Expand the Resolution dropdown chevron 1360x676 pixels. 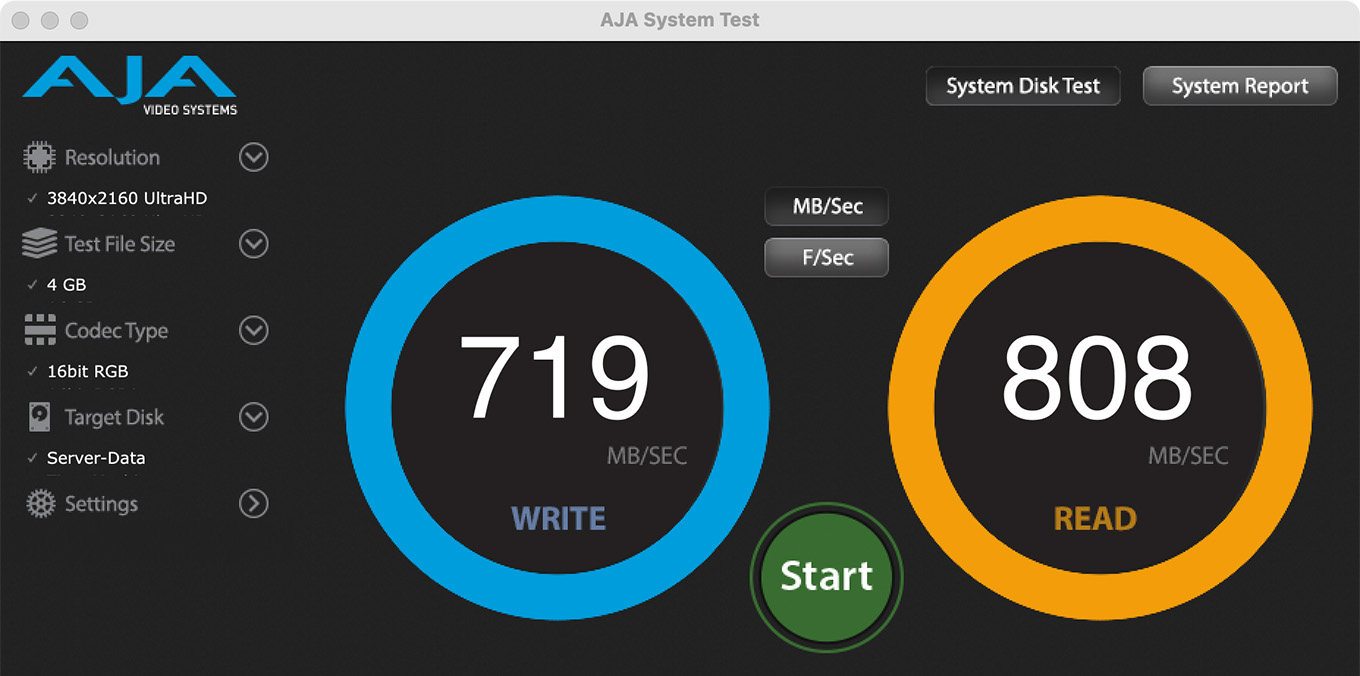254,157
